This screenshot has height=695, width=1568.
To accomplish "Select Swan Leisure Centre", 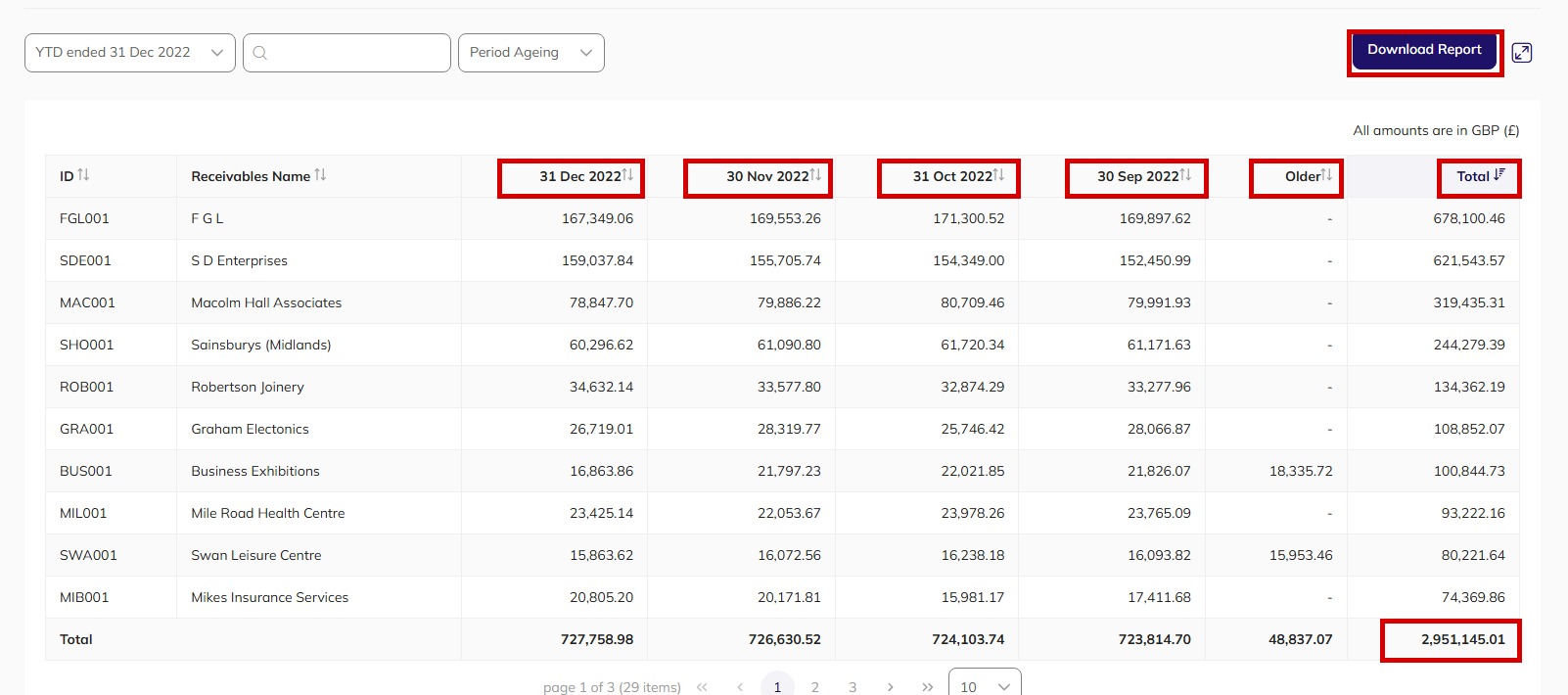I will [x=256, y=555].
